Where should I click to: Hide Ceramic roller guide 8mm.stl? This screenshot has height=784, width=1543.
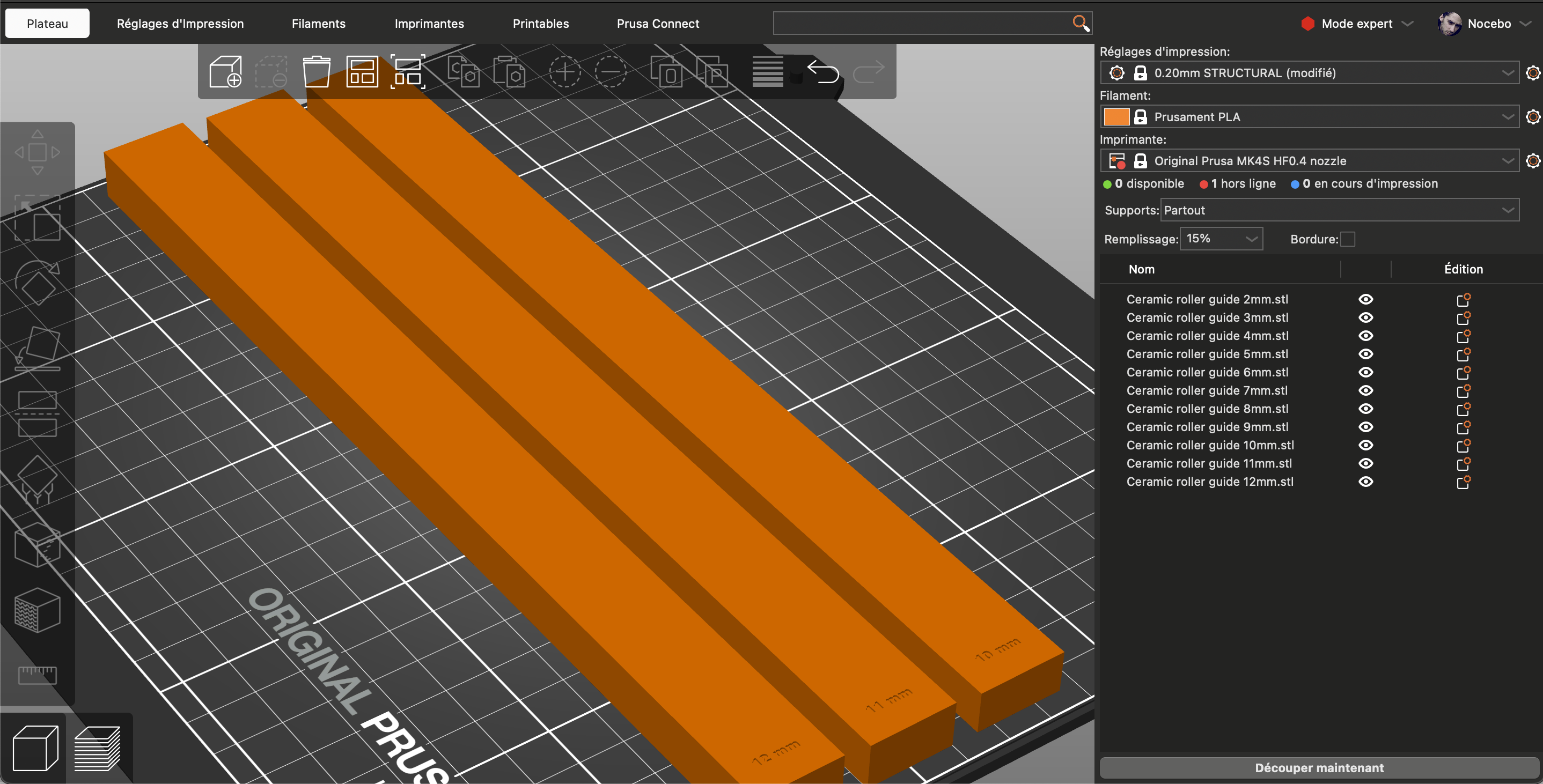point(1366,409)
